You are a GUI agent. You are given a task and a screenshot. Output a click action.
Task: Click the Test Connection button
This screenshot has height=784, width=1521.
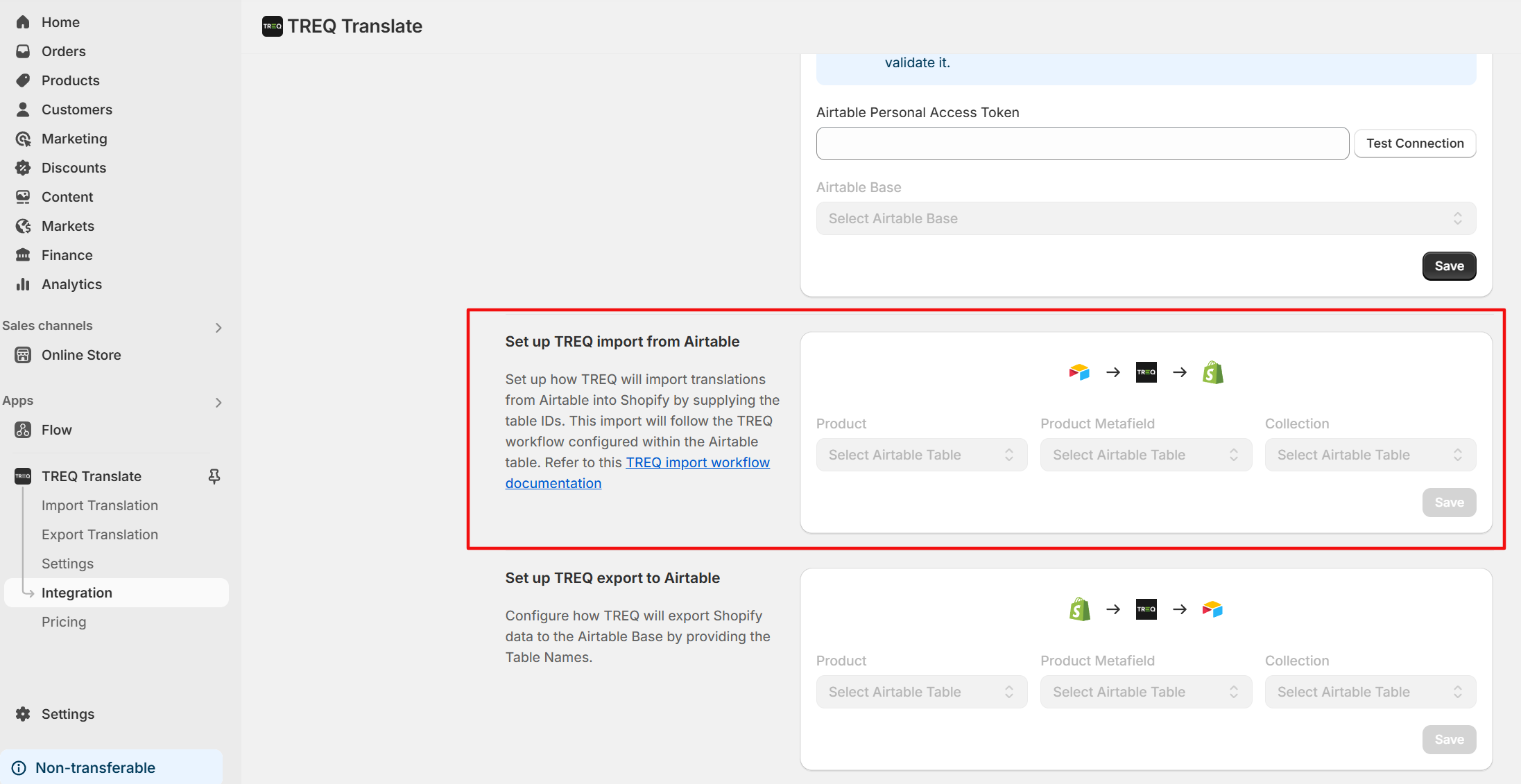click(1415, 143)
